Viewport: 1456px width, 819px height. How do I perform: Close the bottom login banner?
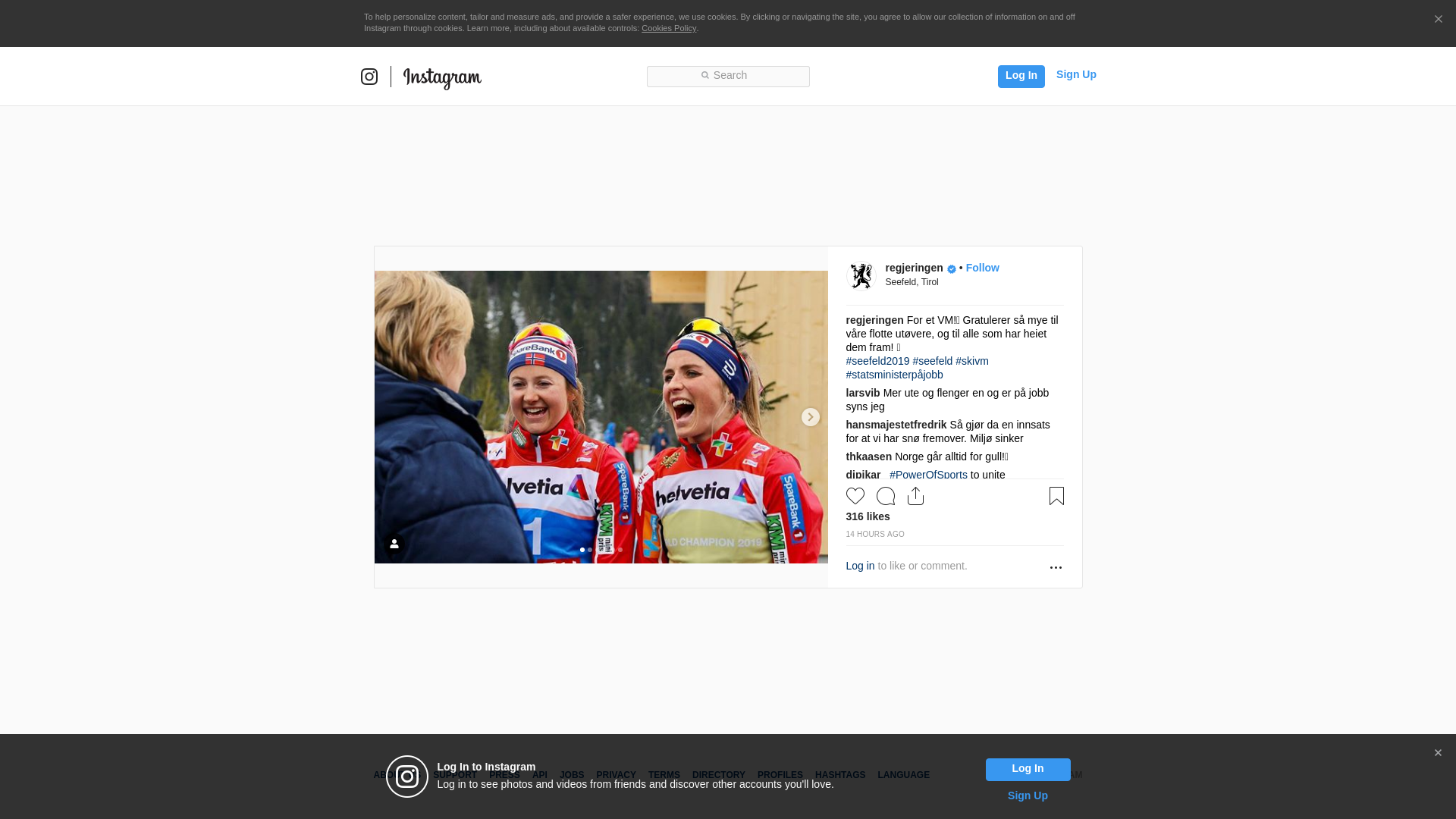click(1438, 753)
